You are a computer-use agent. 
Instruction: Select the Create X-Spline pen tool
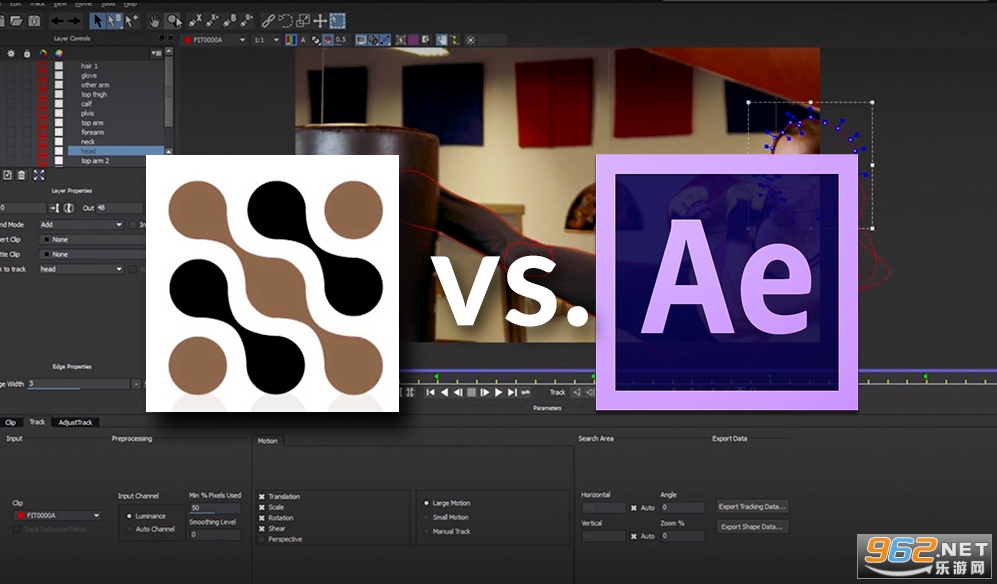[x=195, y=21]
